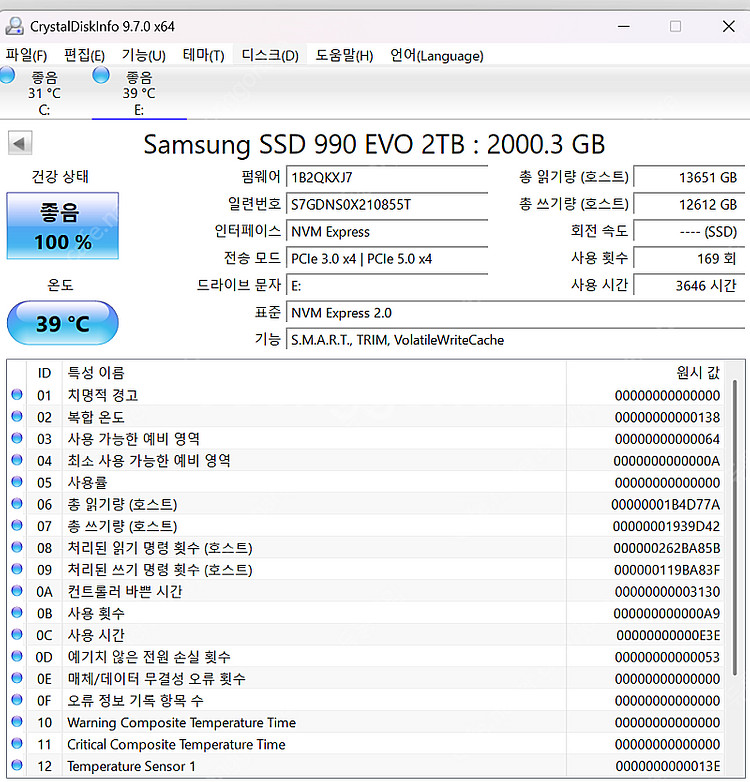The height and width of the screenshot is (782, 750).
Task: Click status dot for 예기치 않은 전원 손실 횟수
Action: click(17, 656)
